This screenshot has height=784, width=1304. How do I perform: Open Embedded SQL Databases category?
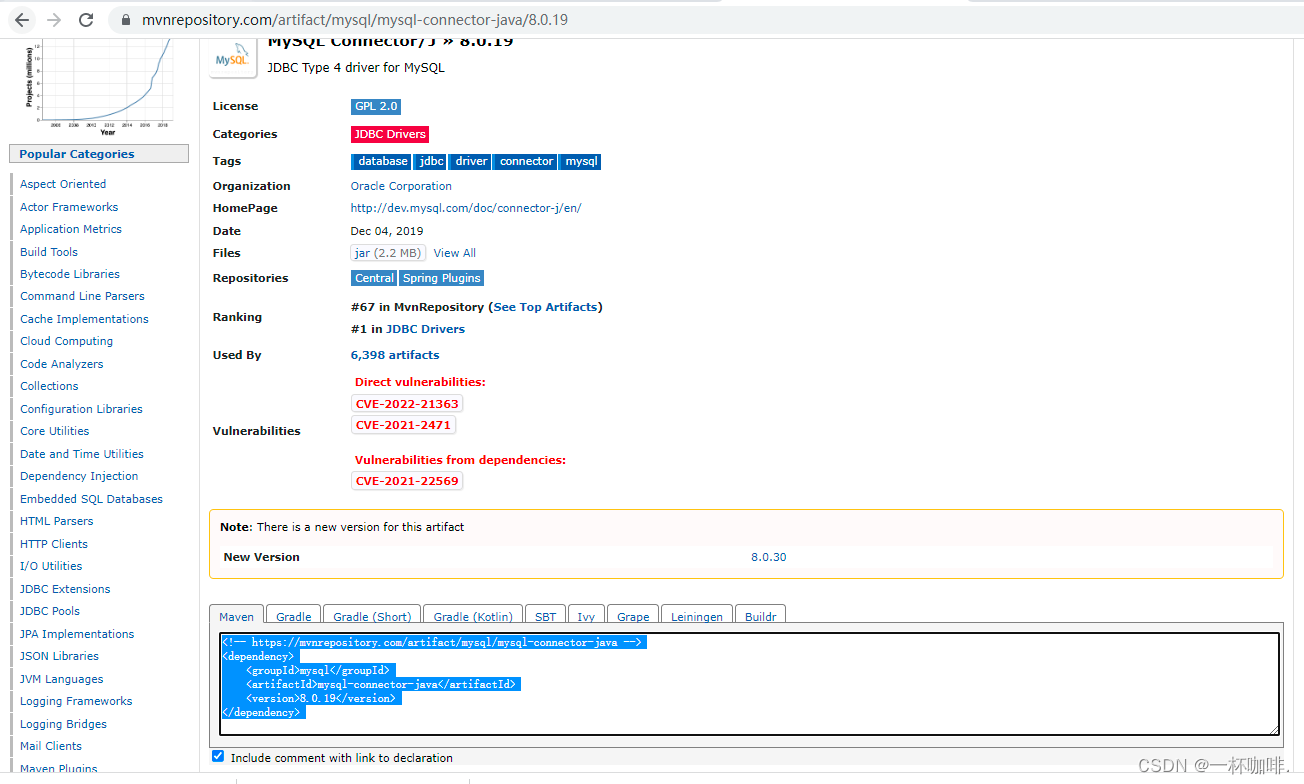pyautogui.click(x=91, y=499)
